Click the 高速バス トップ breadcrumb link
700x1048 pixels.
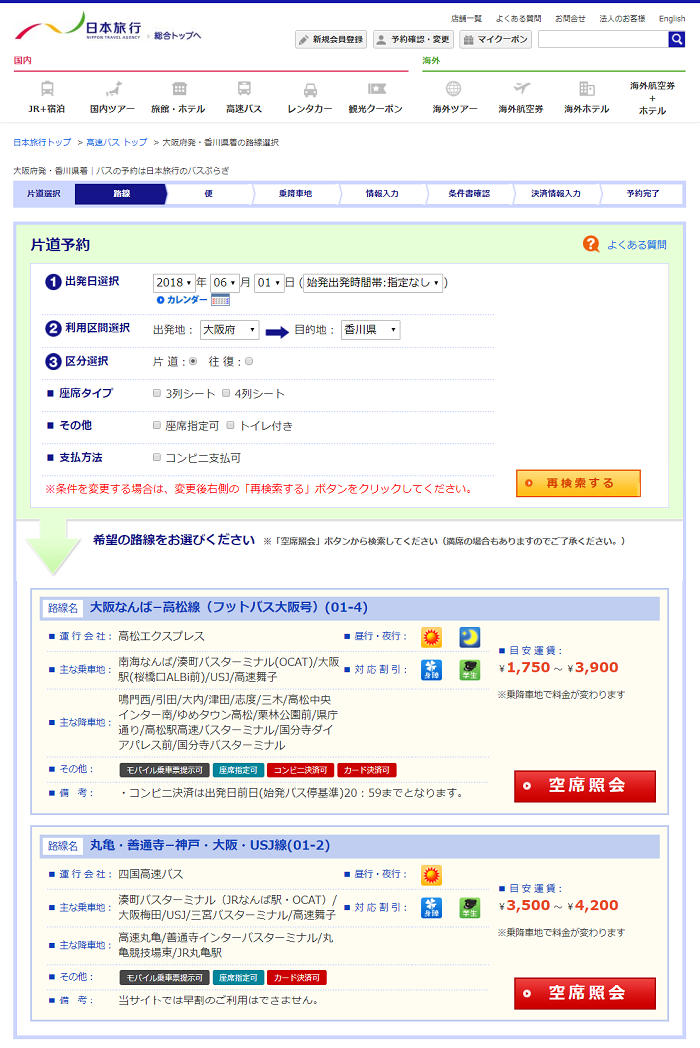point(116,143)
